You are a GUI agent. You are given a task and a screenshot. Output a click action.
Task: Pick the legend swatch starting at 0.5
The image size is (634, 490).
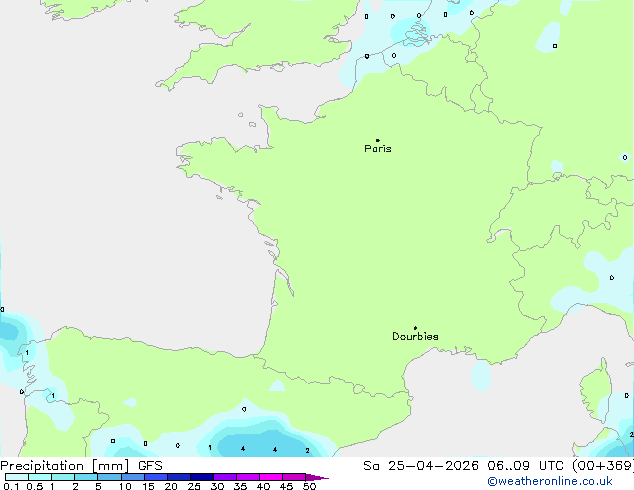(40, 477)
